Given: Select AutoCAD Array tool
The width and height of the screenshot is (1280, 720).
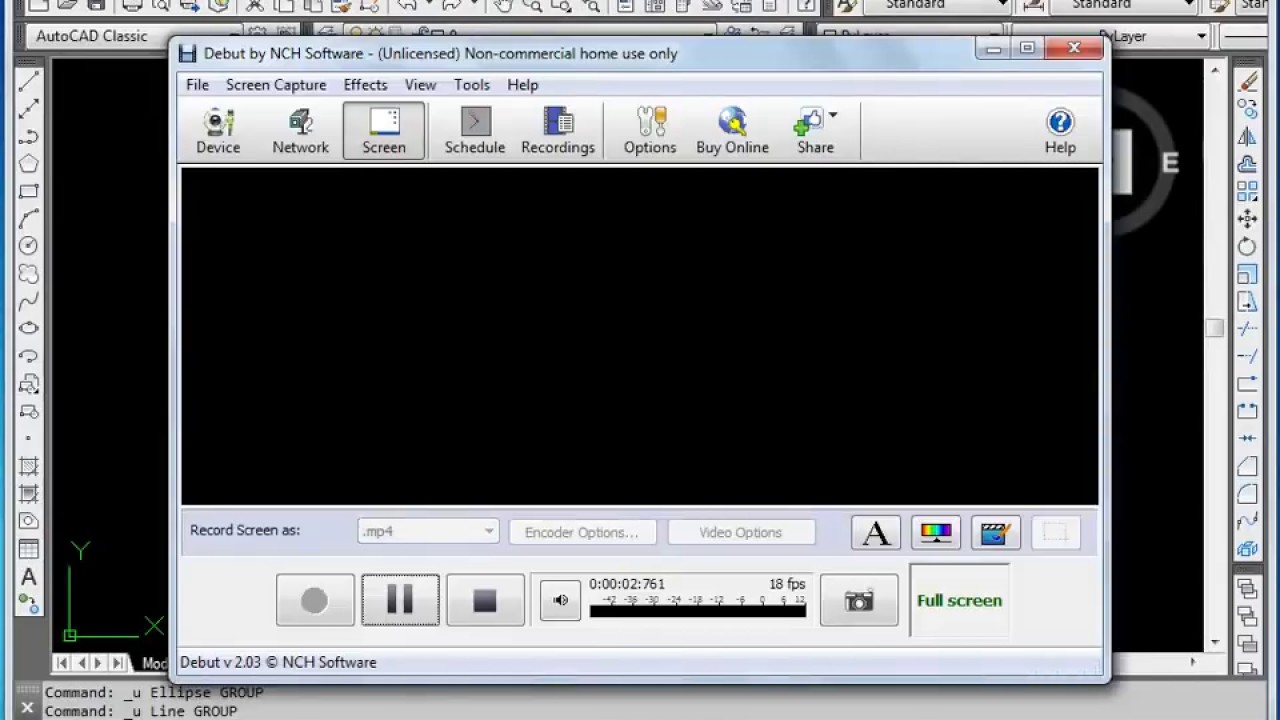Looking at the screenshot, I should point(1247,191).
